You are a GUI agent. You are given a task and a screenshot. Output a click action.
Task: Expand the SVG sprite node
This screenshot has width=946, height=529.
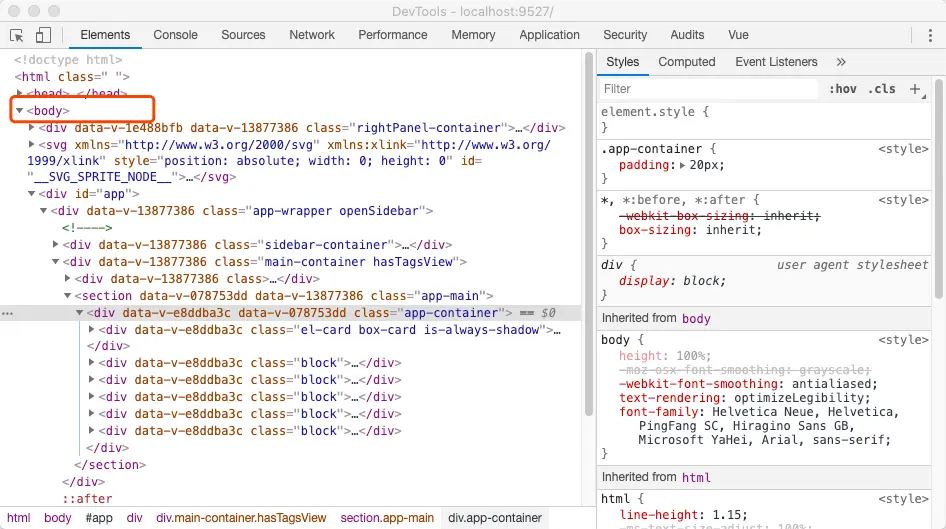(31, 144)
